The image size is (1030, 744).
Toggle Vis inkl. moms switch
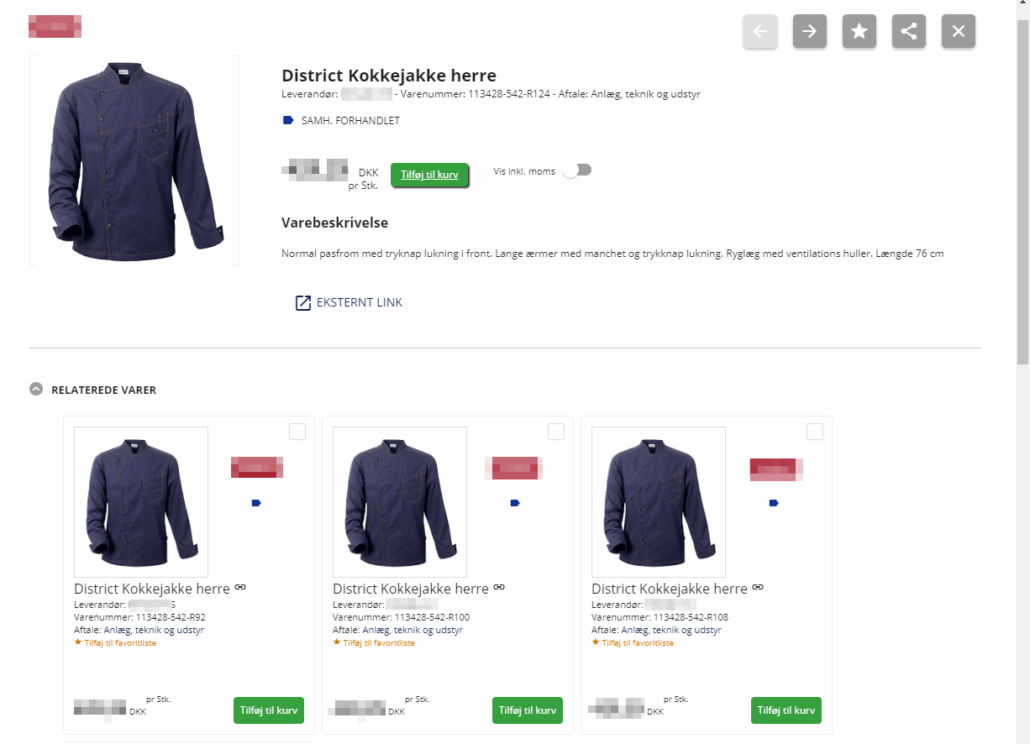coord(577,171)
